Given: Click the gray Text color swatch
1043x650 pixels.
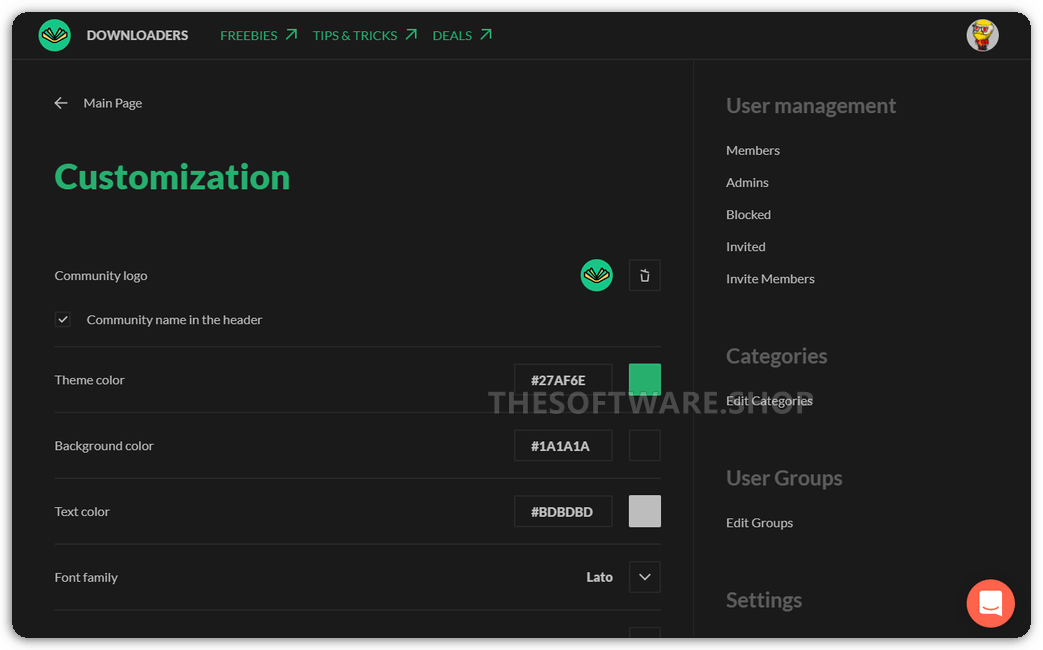Looking at the screenshot, I should point(644,511).
